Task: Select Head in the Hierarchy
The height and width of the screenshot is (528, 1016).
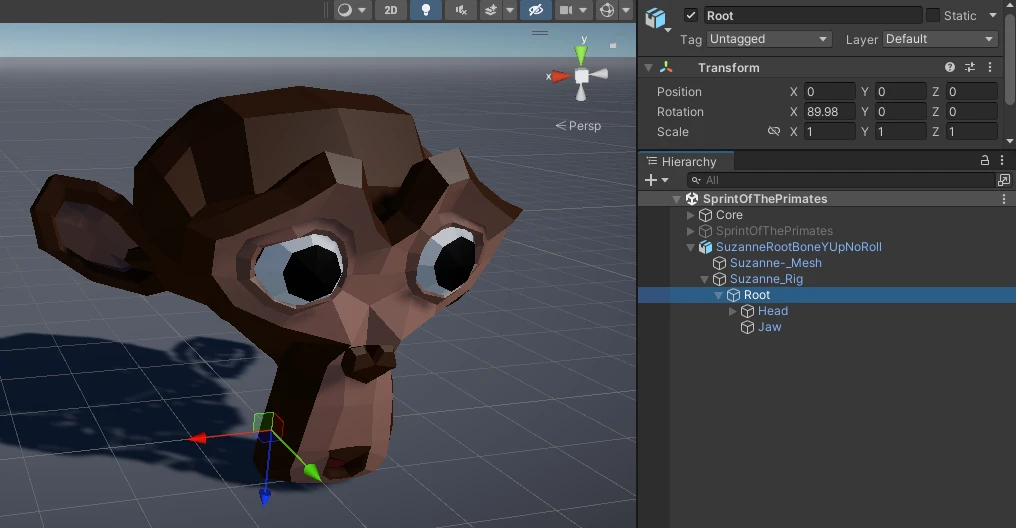Action: pyautogui.click(x=772, y=311)
